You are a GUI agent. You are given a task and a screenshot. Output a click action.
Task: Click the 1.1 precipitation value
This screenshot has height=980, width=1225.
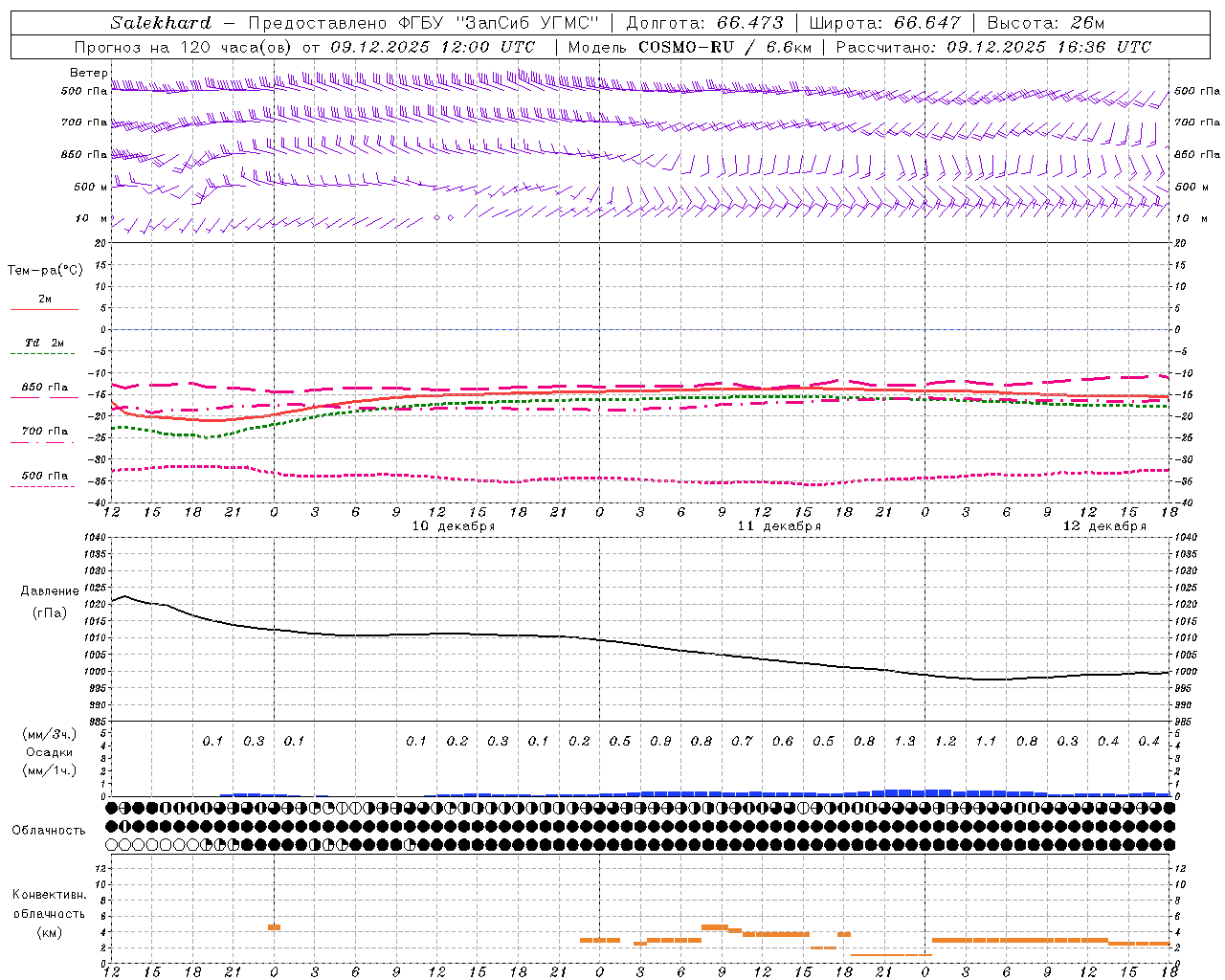coord(986,741)
